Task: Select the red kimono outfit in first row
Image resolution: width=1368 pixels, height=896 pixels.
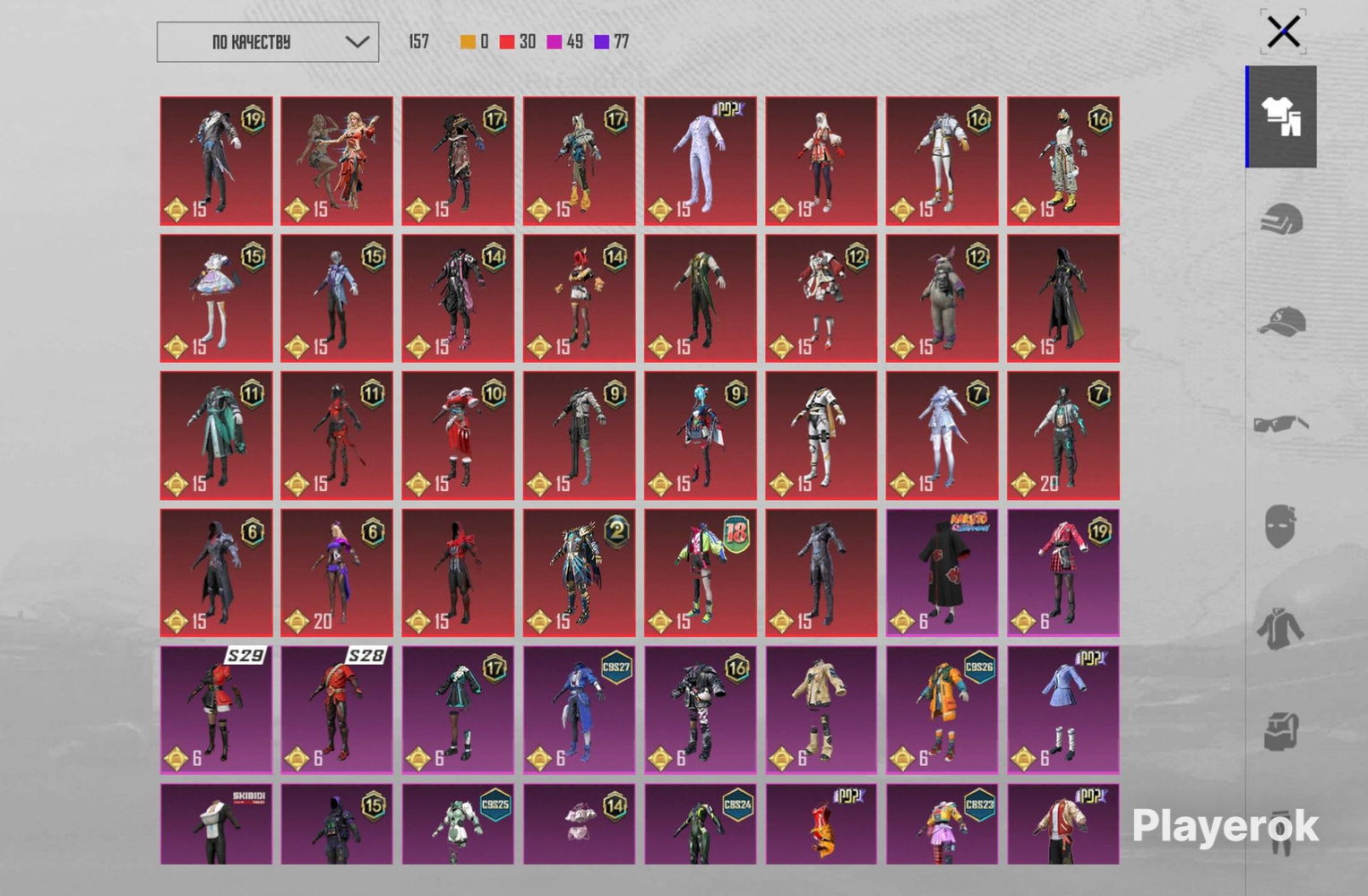Action: pyautogui.click(x=822, y=161)
